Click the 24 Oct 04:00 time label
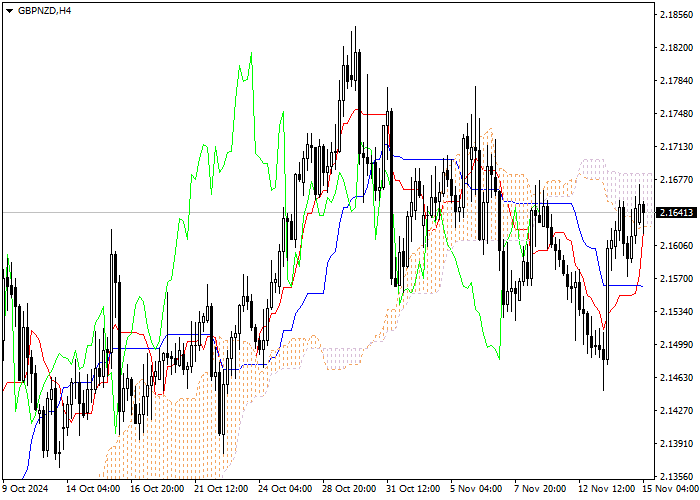The image size is (700, 500). coord(285,489)
